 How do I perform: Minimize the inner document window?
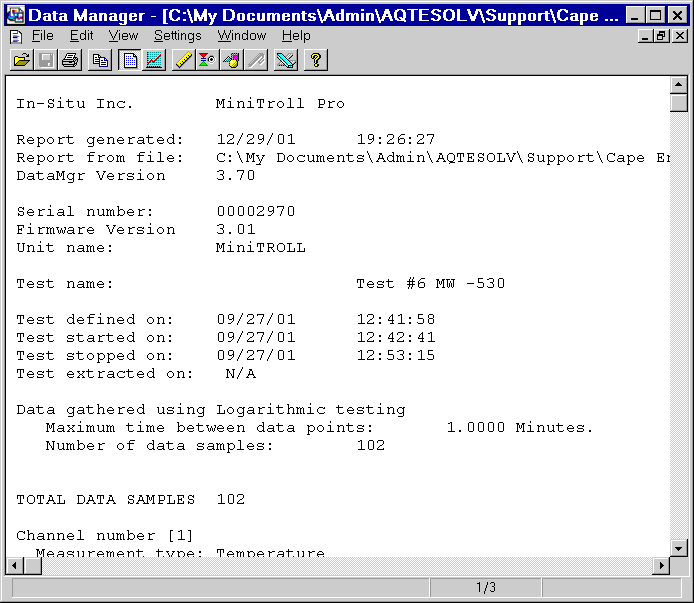(x=645, y=36)
